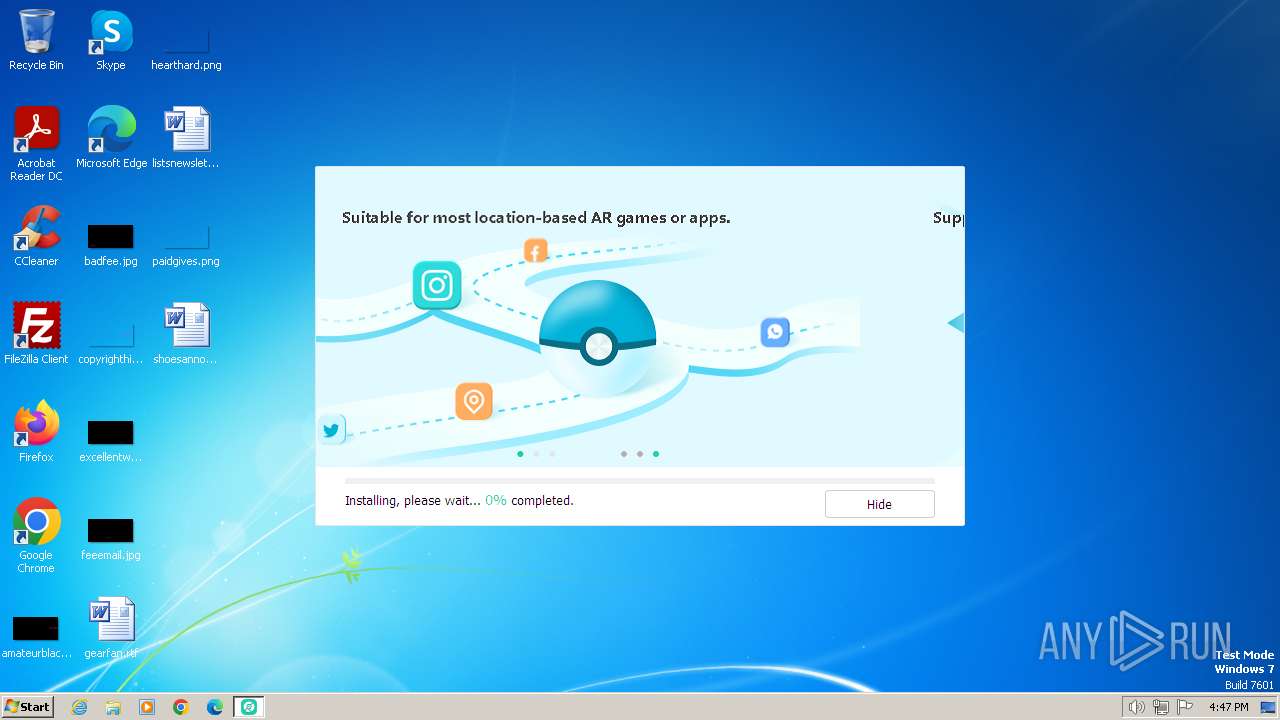Launch Internet Explorer from taskbar

pos(79,707)
